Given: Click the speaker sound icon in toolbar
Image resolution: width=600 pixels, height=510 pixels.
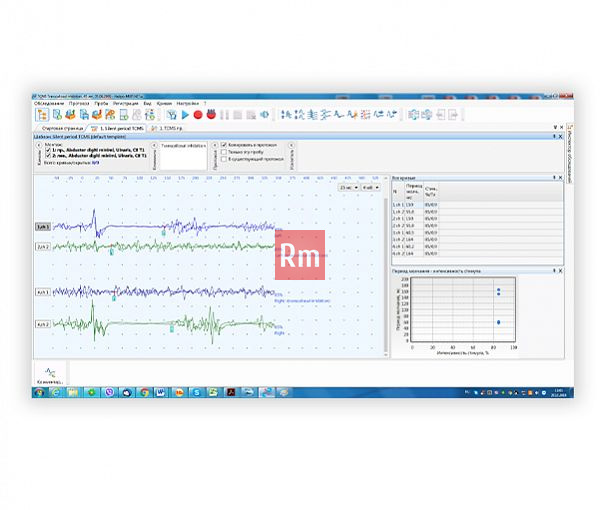Looking at the screenshot, I should click(x=264, y=114).
